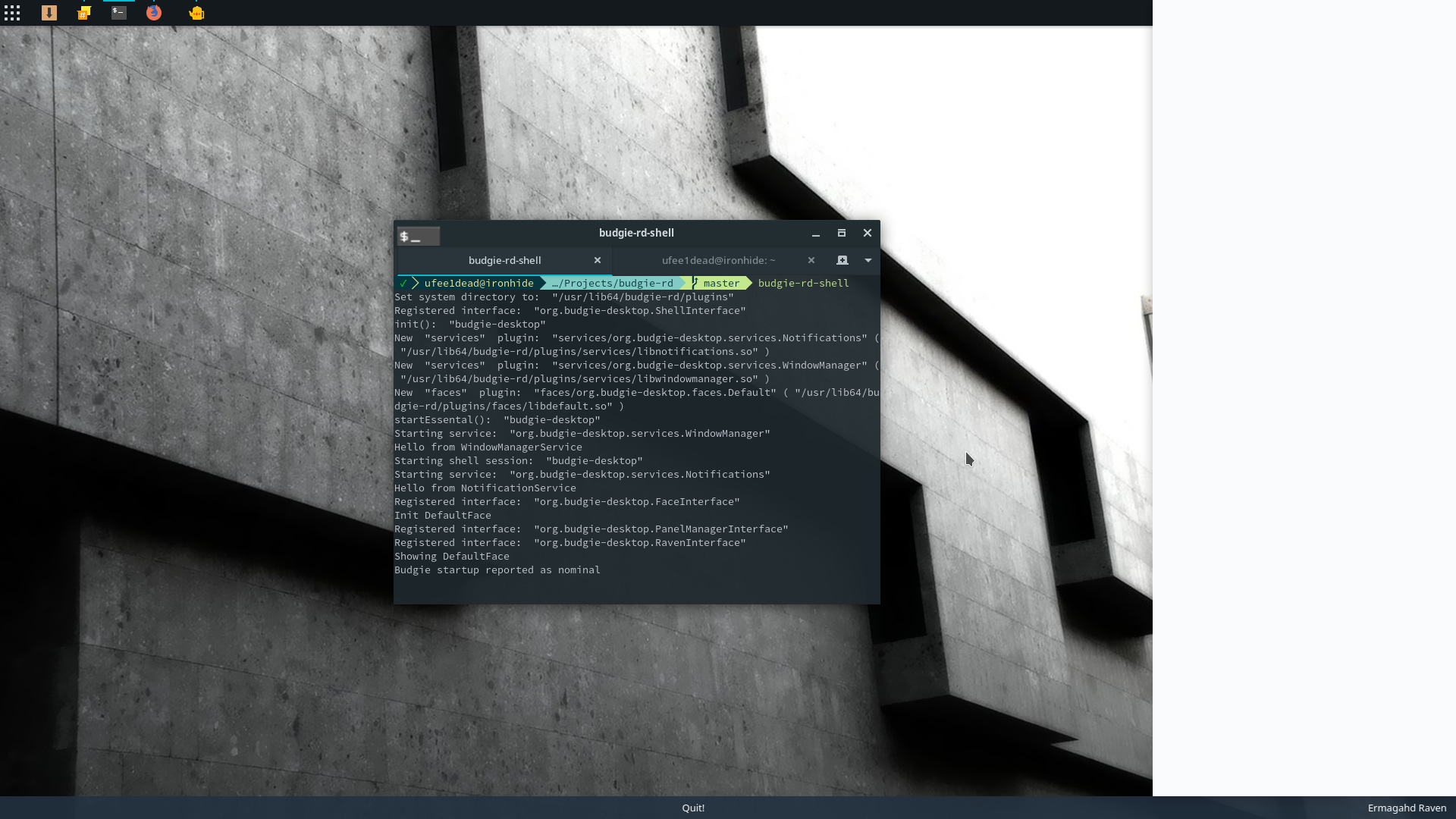Image resolution: width=1456 pixels, height=819 pixels.
Task: Open the IRC chat app icon
Action: coord(84,13)
